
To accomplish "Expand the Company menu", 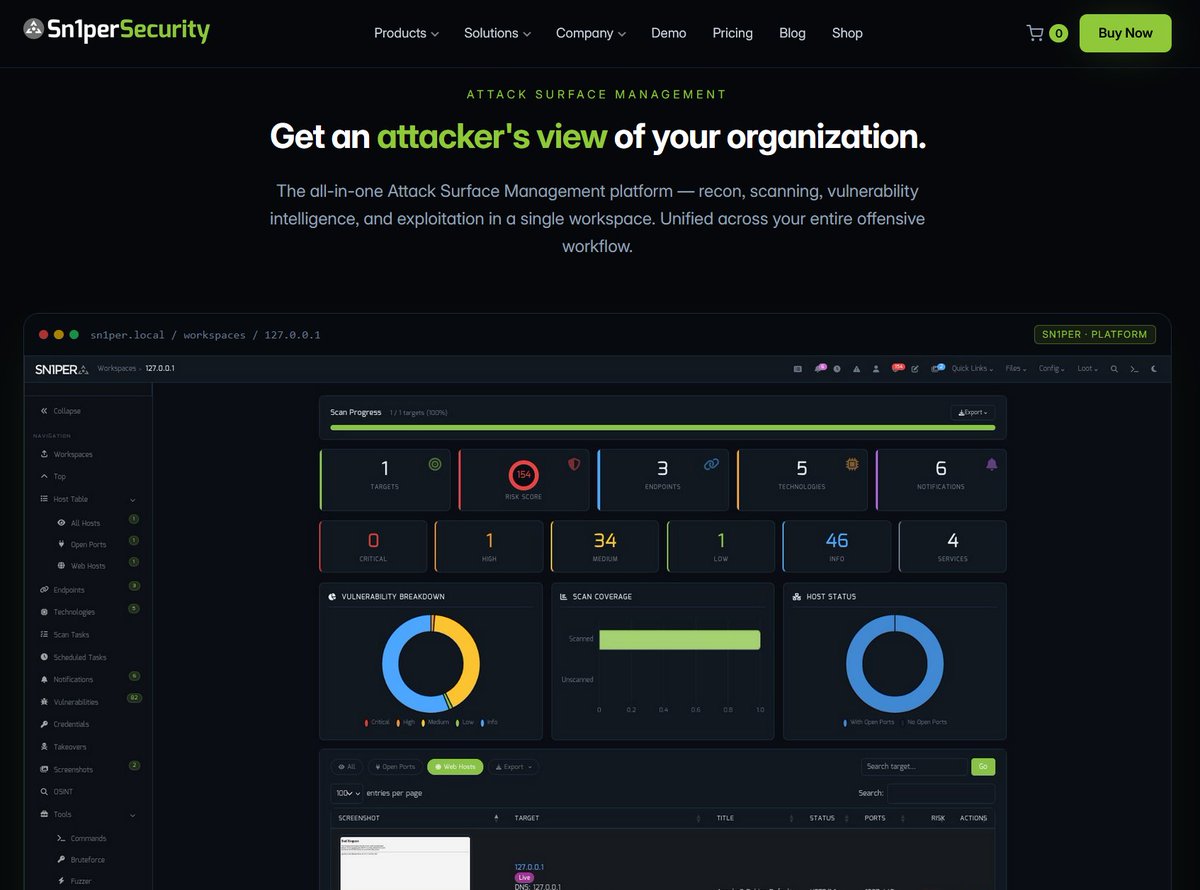I will click(x=591, y=33).
